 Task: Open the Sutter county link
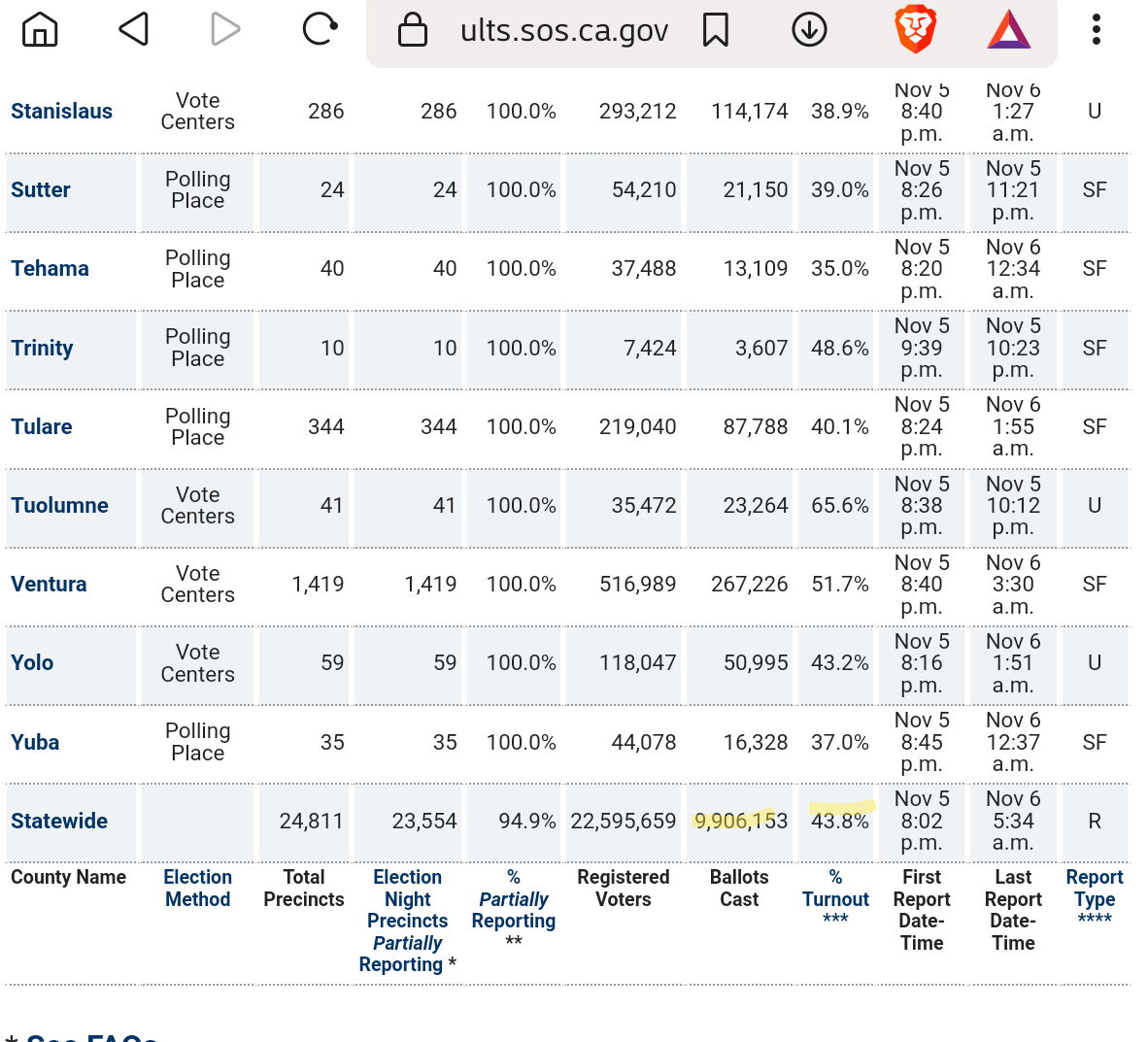pos(40,189)
